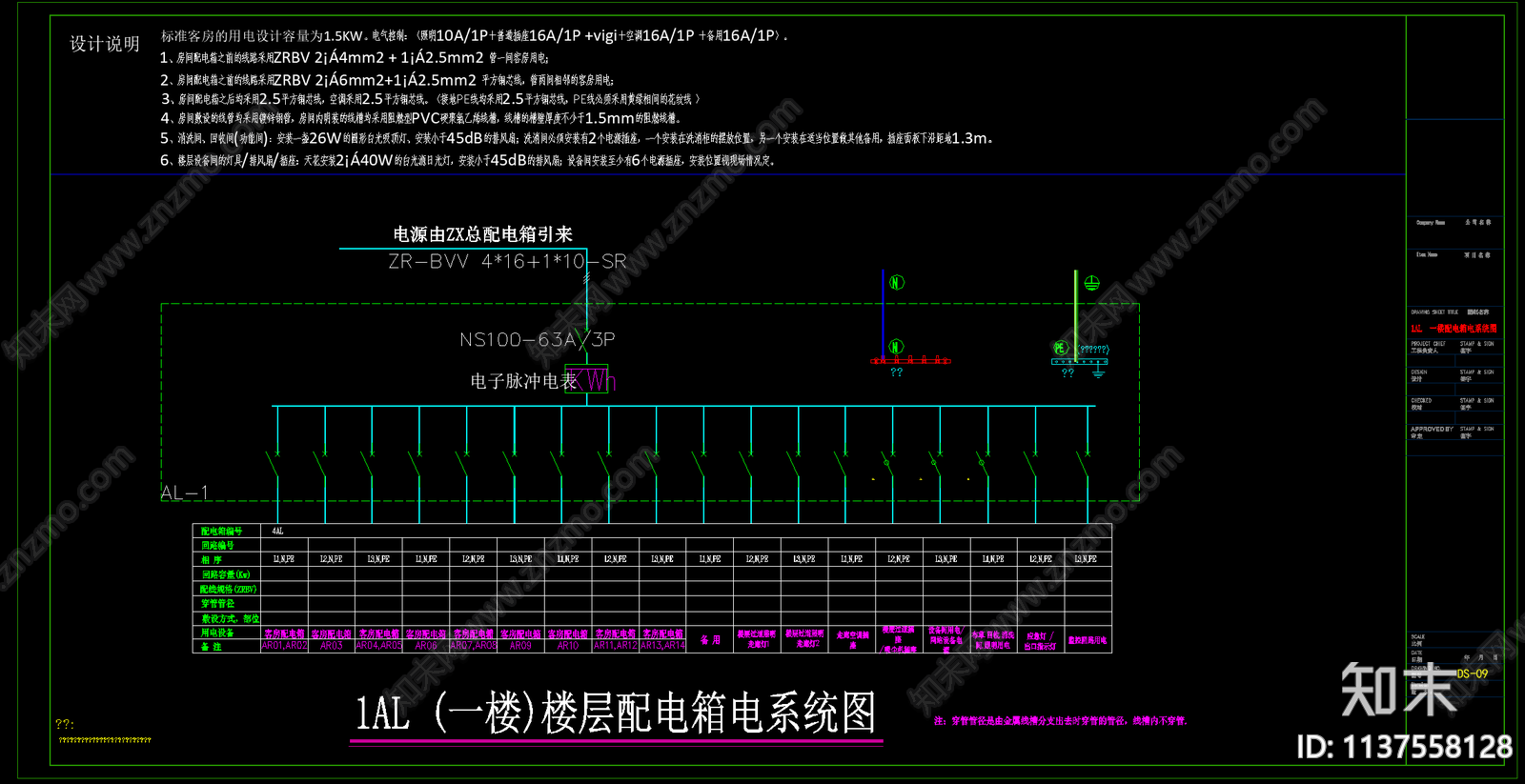This screenshot has width=1525, height=784.
Task: Select the last circuit breaker switch symbol
Action: click(1084, 464)
